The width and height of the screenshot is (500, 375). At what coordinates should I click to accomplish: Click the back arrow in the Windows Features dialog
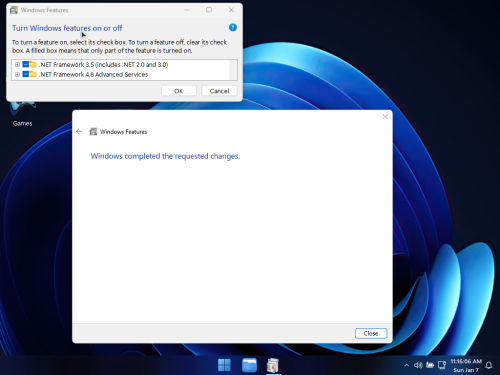[x=79, y=132]
